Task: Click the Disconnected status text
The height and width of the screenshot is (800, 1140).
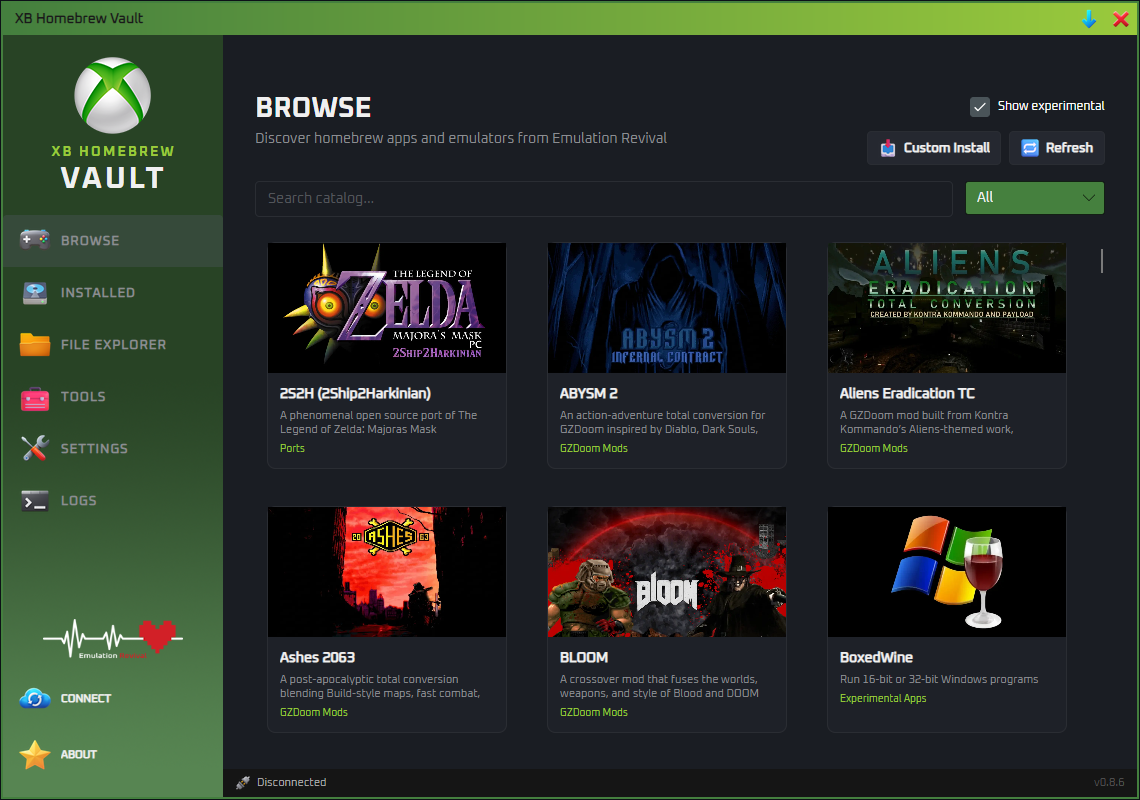Action: point(292,783)
